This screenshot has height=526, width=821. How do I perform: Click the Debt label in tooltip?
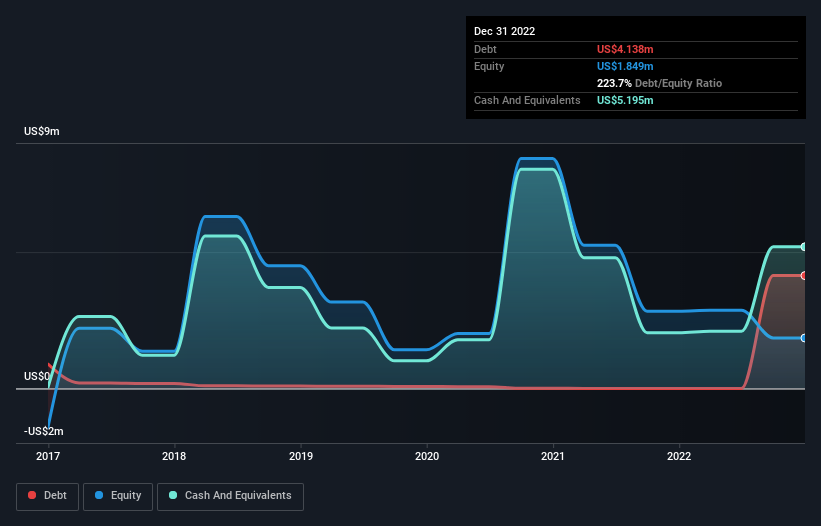click(x=485, y=49)
